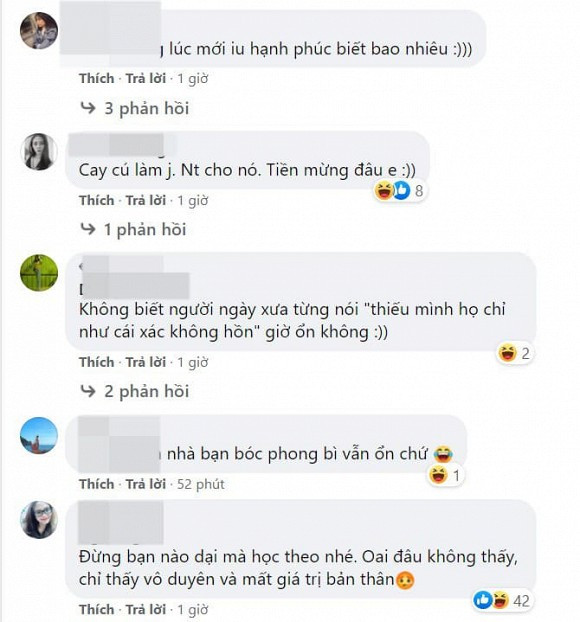Screen dimensions: 580x622
Task: Open profile photo of first commenter
Action: (39, 31)
